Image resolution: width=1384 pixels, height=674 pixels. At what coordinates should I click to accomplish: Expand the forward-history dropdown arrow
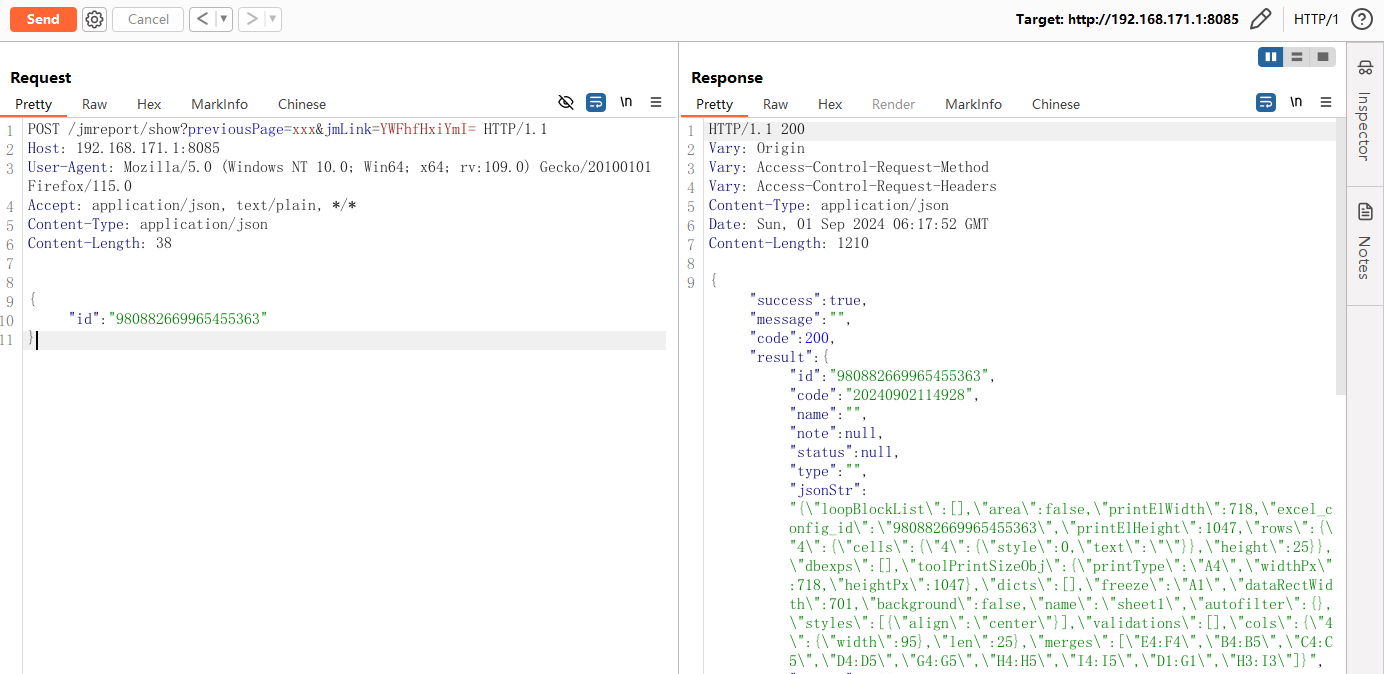pyautogui.click(x=273, y=19)
